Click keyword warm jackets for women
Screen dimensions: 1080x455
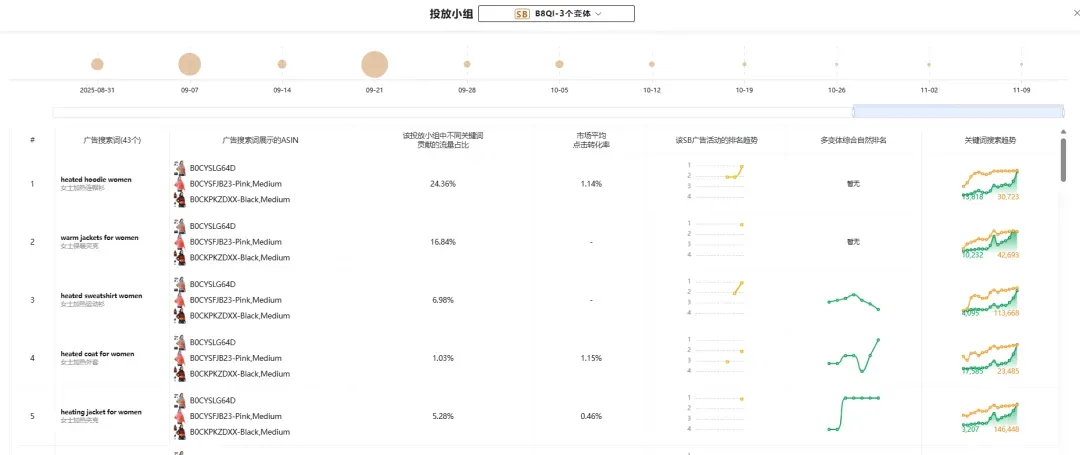point(99,237)
